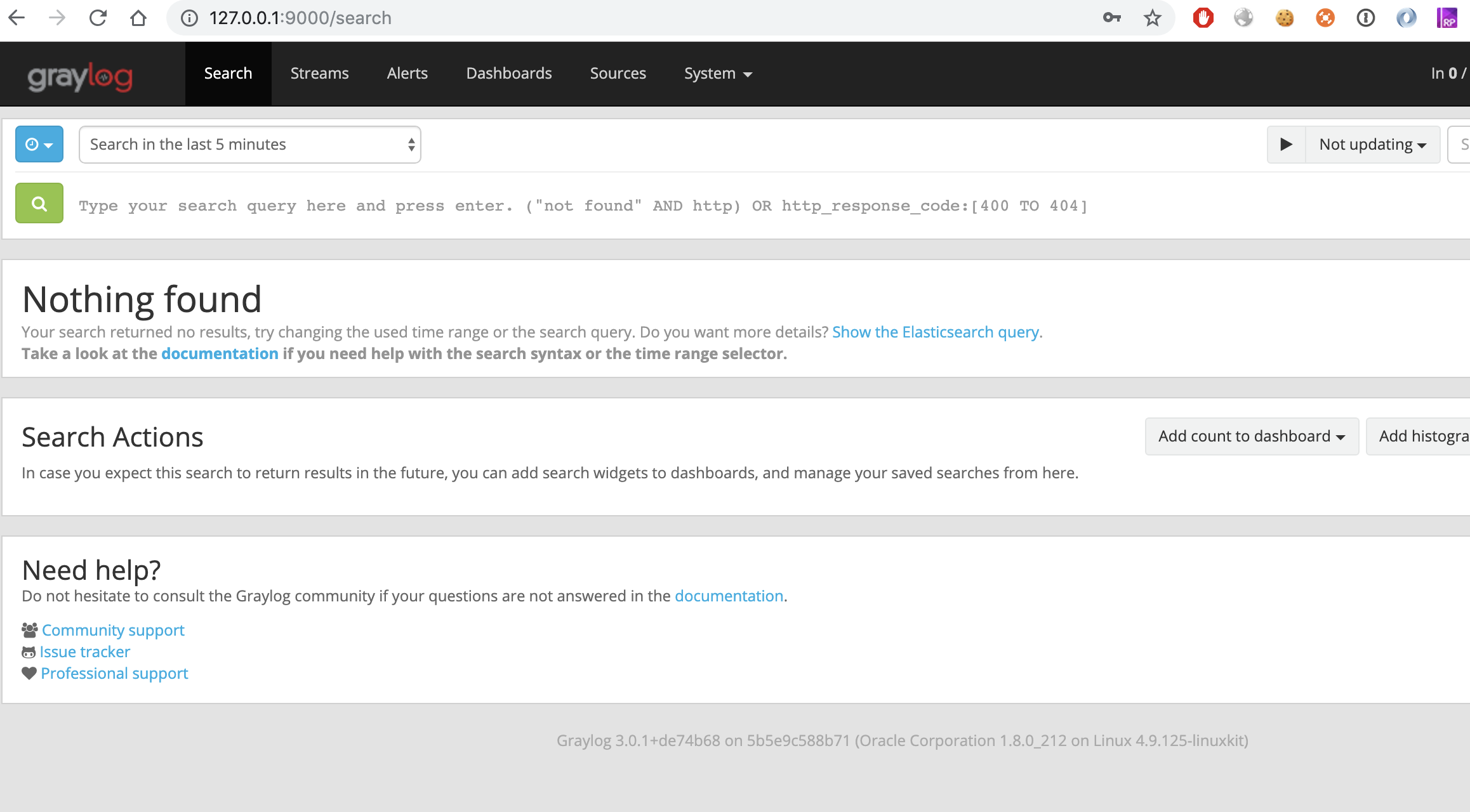The width and height of the screenshot is (1470, 812).
Task: Go to the Streams tab
Action: click(x=319, y=74)
